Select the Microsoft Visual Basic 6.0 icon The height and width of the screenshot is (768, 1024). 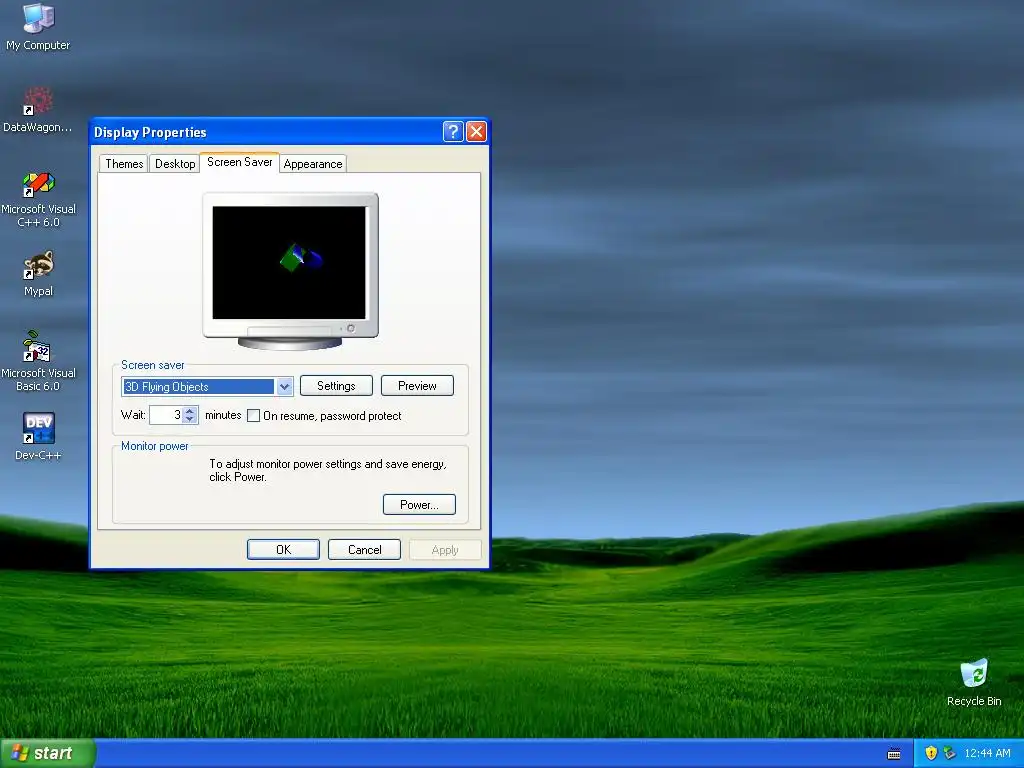click(38, 361)
